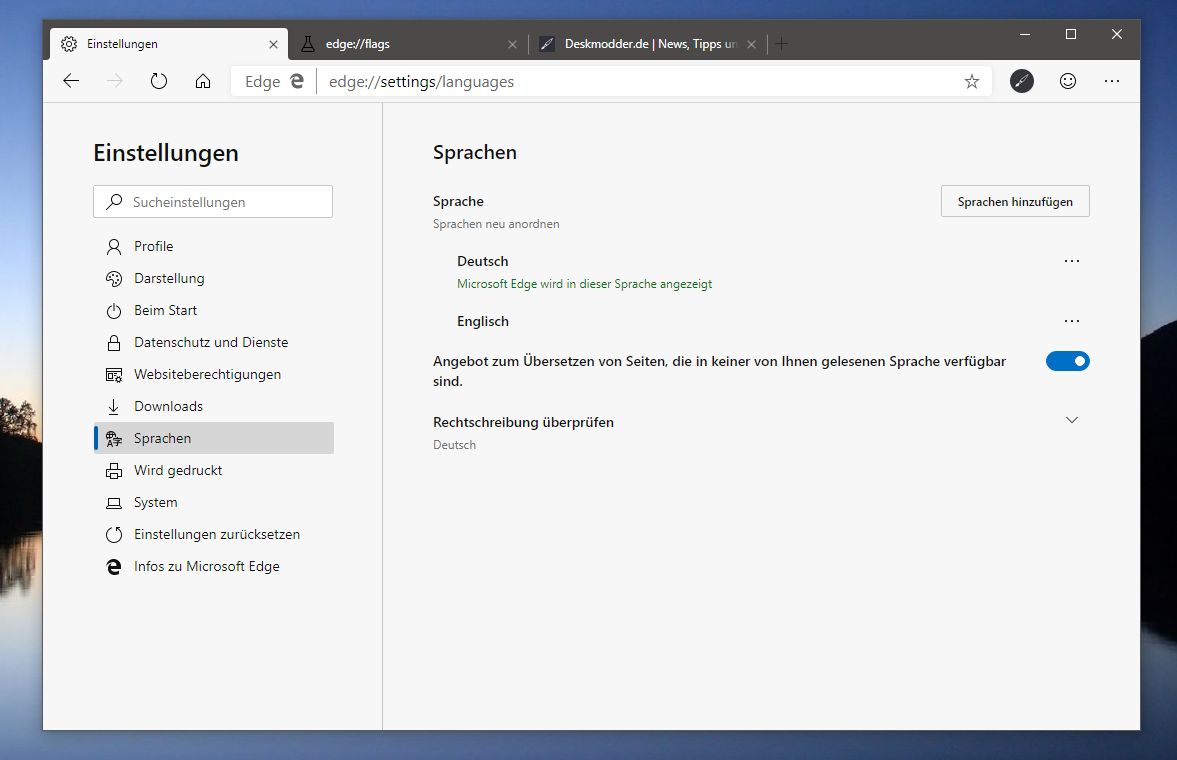
Task: Open Wird gedruckt settings section
Action: [214, 470]
